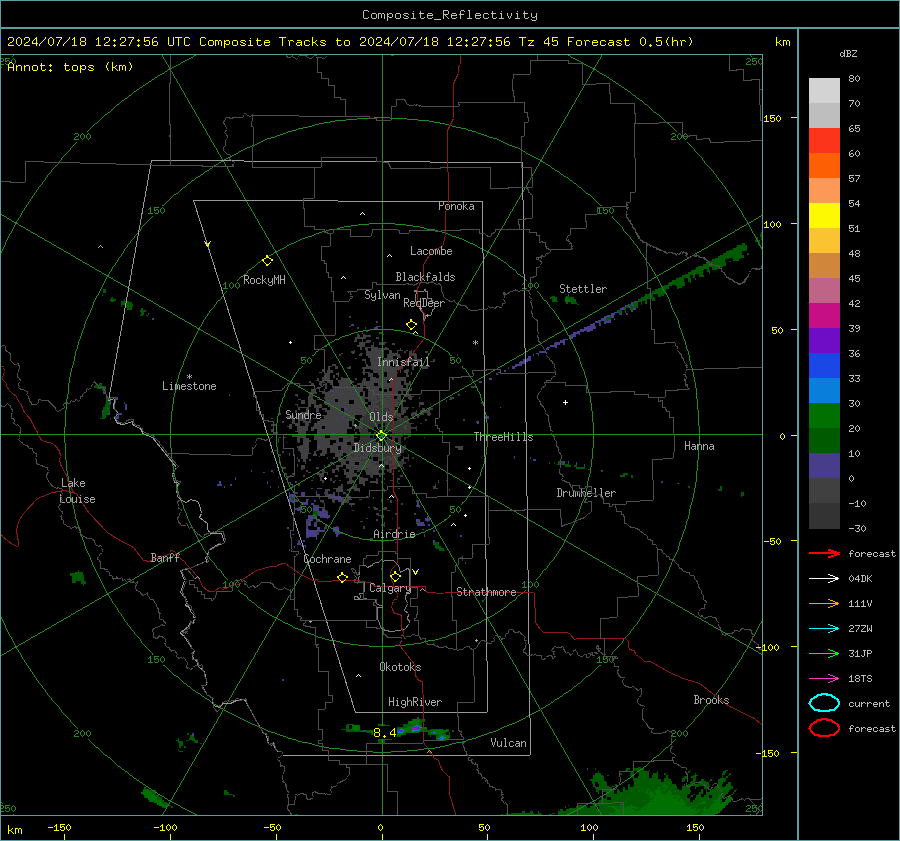Click the Ponoka city label

pyautogui.click(x=456, y=206)
